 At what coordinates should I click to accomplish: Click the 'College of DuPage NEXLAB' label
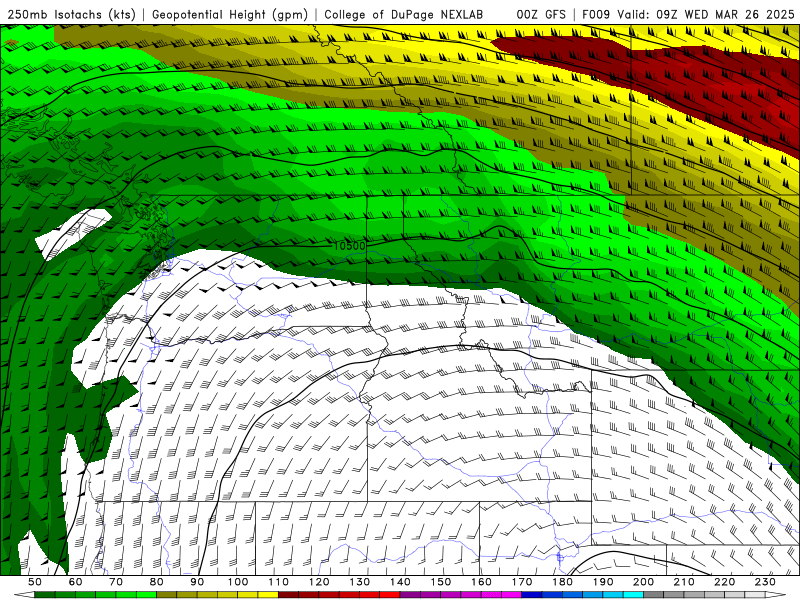(403, 15)
